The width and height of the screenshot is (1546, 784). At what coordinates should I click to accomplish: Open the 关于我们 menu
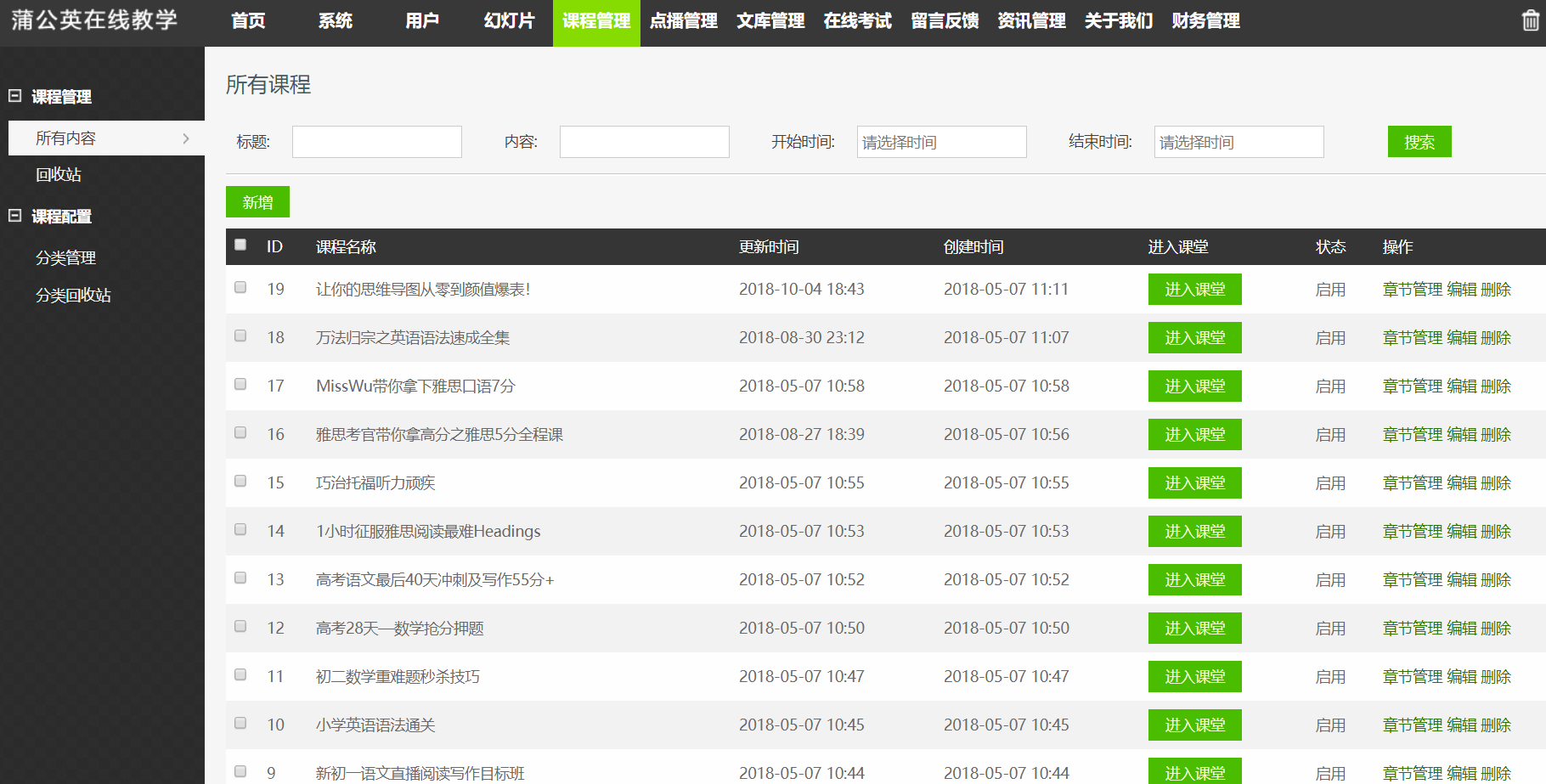[x=1119, y=21]
